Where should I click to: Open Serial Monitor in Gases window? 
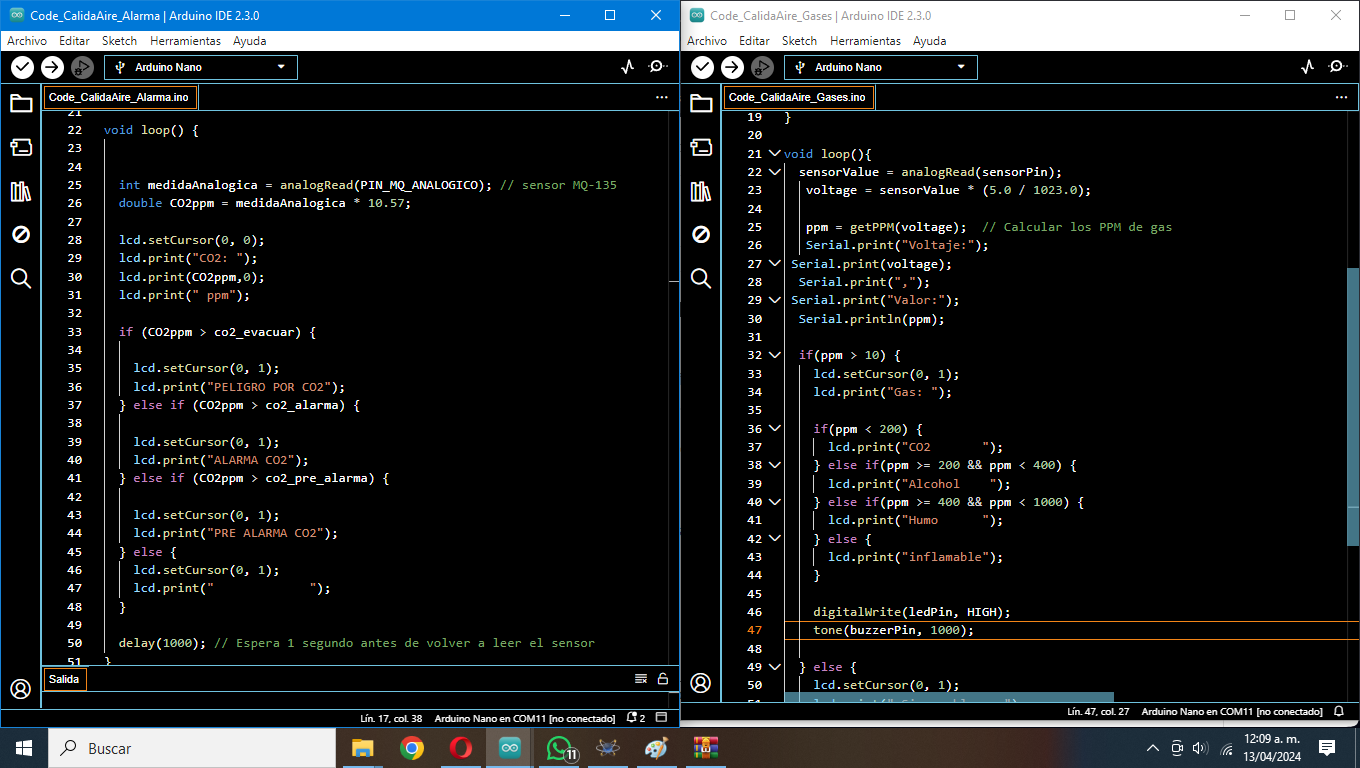tap(1337, 67)
